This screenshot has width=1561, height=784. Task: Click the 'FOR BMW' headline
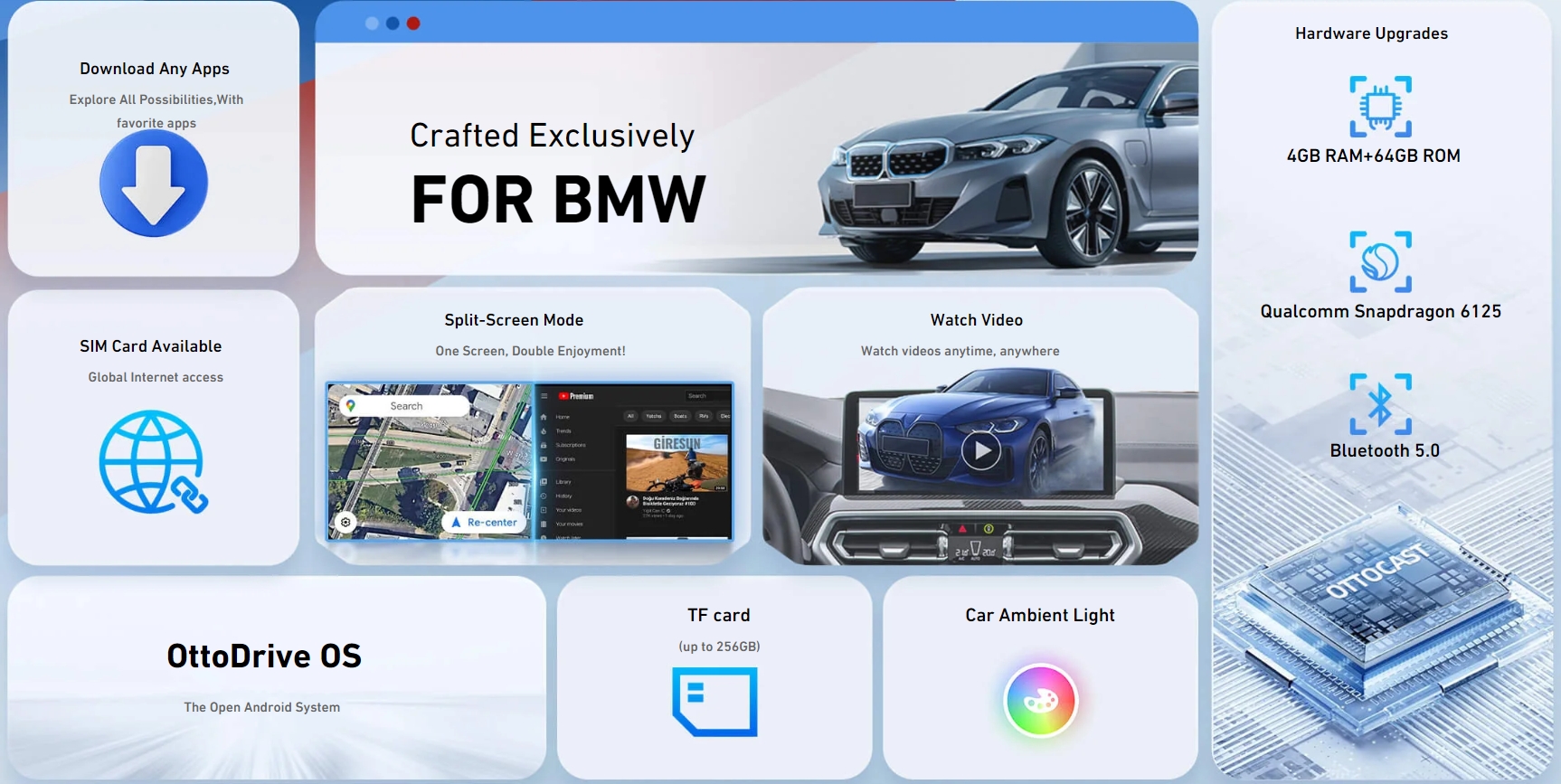(558, 199)
